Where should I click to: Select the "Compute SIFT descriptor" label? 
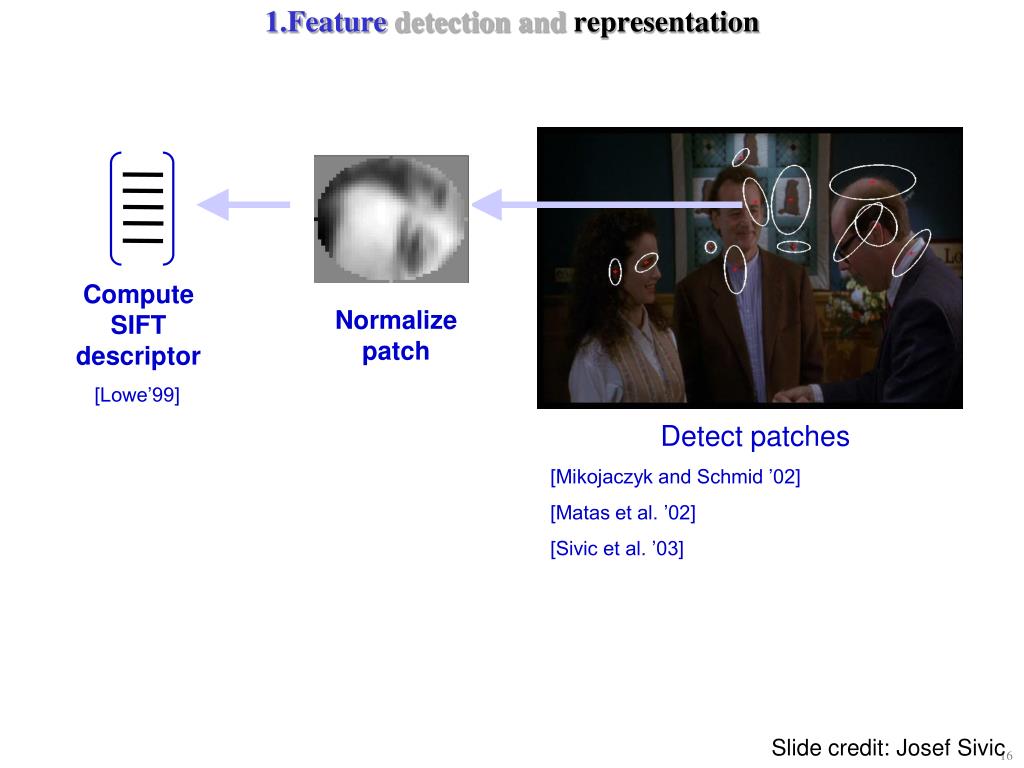[138, 325]
